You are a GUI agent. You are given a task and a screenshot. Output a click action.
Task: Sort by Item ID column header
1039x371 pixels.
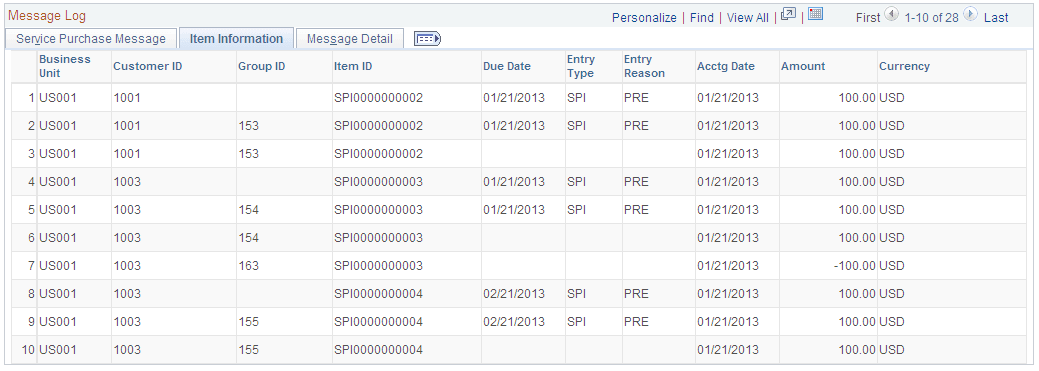coord(353,66)
